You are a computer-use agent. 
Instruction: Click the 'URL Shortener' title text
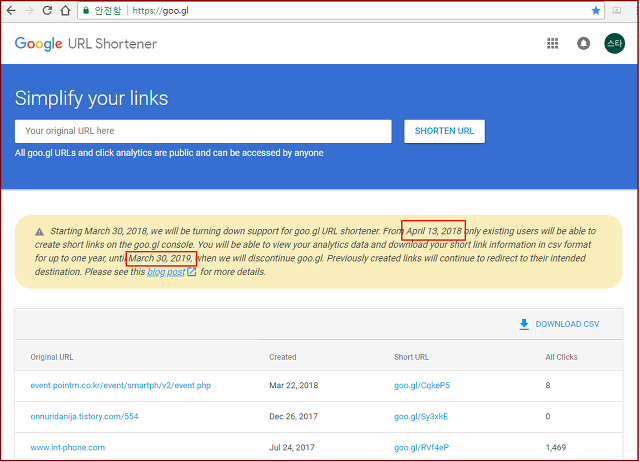(112, 44)
